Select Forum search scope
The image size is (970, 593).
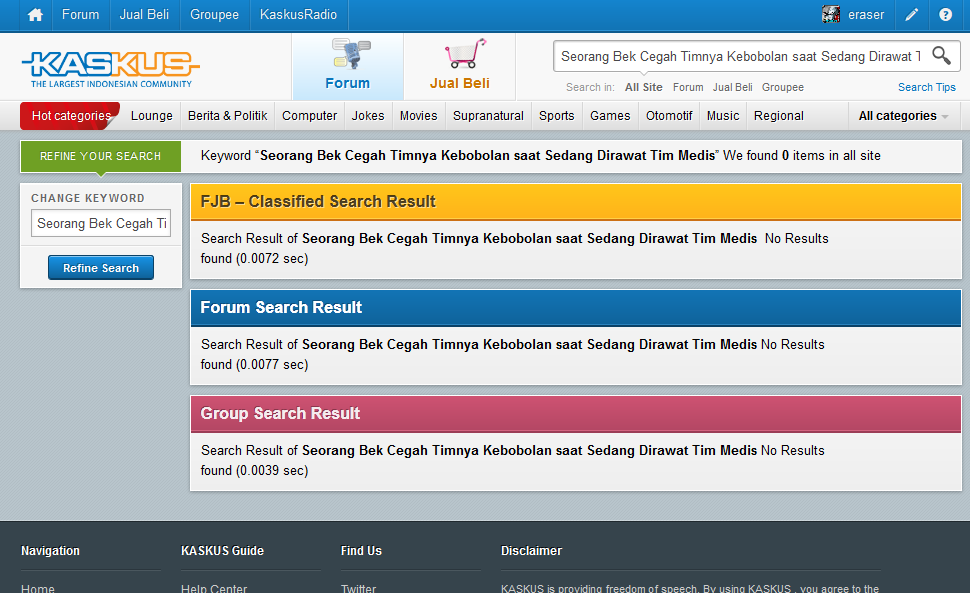coord(688,87)
